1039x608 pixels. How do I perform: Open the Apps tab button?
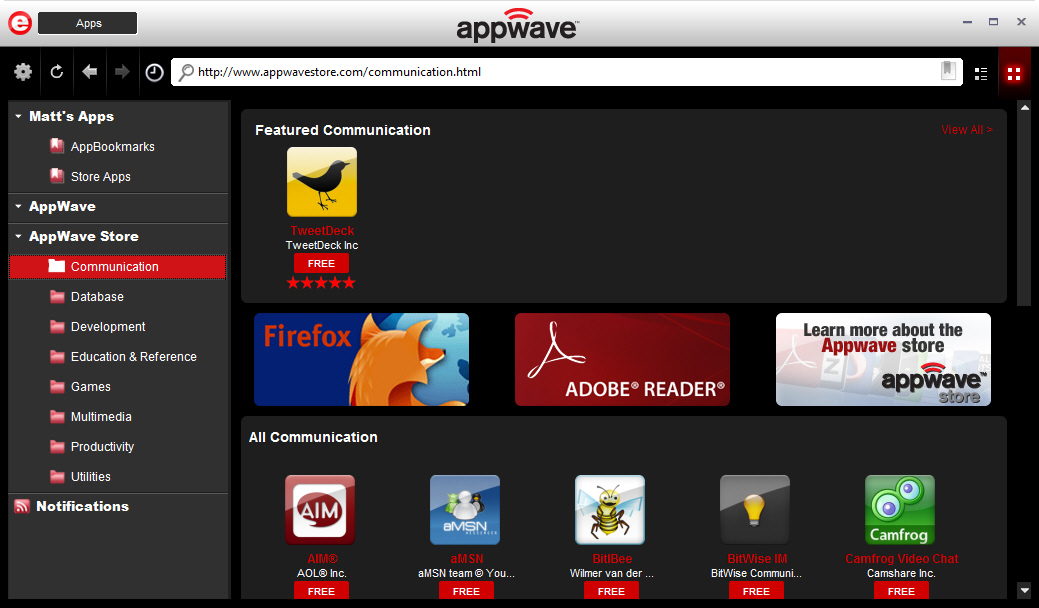88,23
